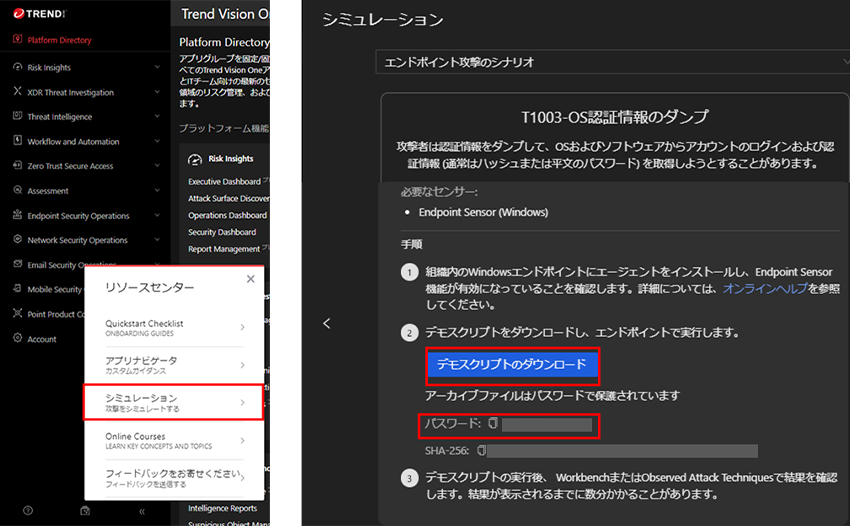Open the エンドポイント攻撃のシナリオ dropdown
850x526 pixels.
click(613, 62)
